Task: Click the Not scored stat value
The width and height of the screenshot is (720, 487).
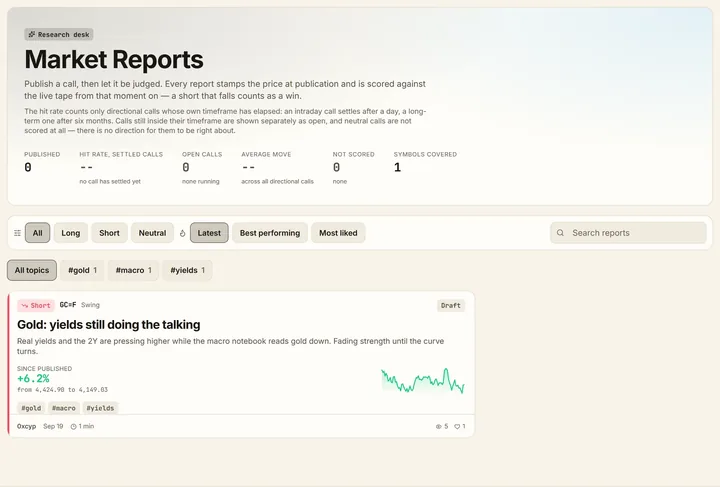Action: 337,168
